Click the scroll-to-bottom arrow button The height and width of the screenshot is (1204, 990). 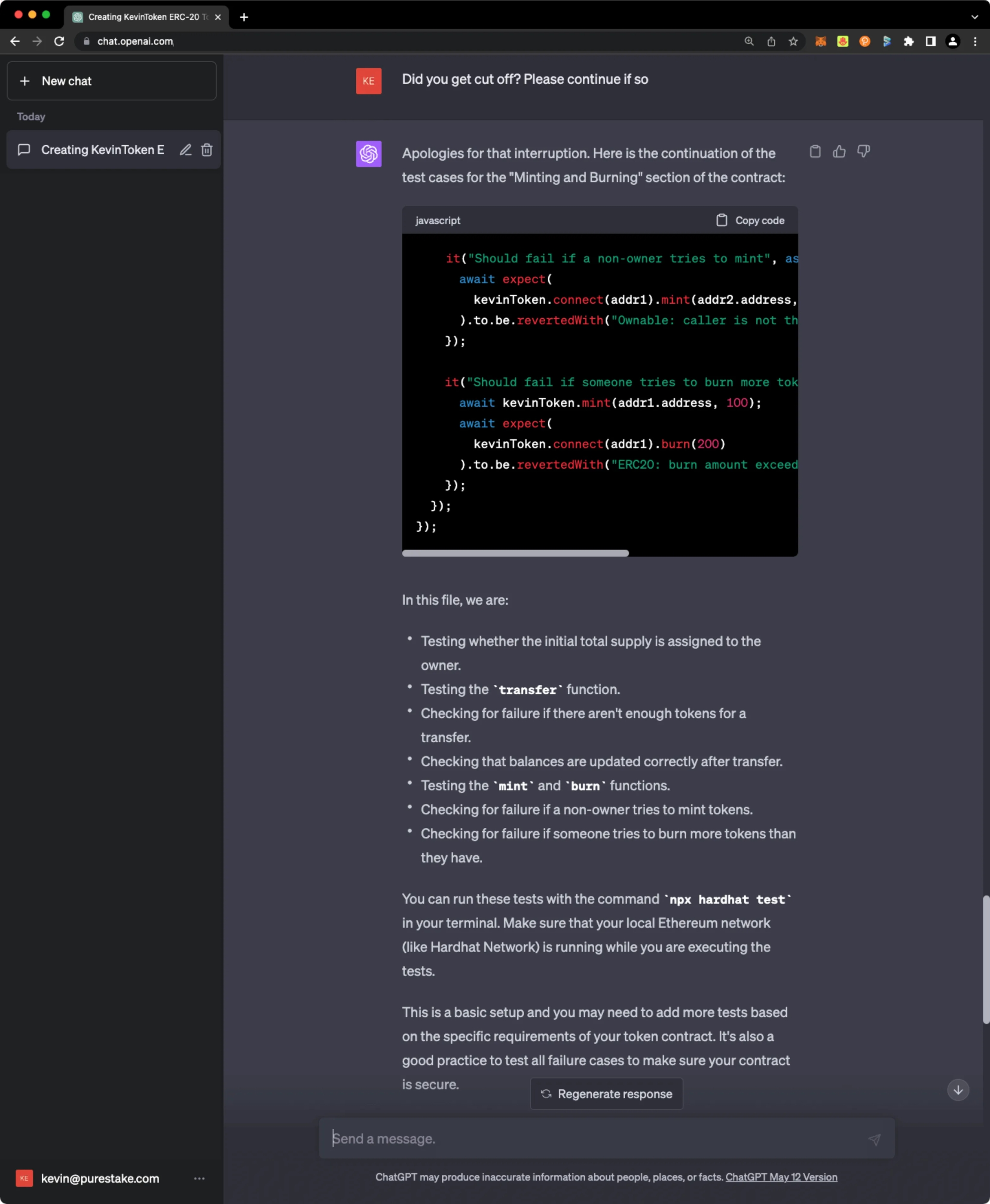pos(957,1089)
